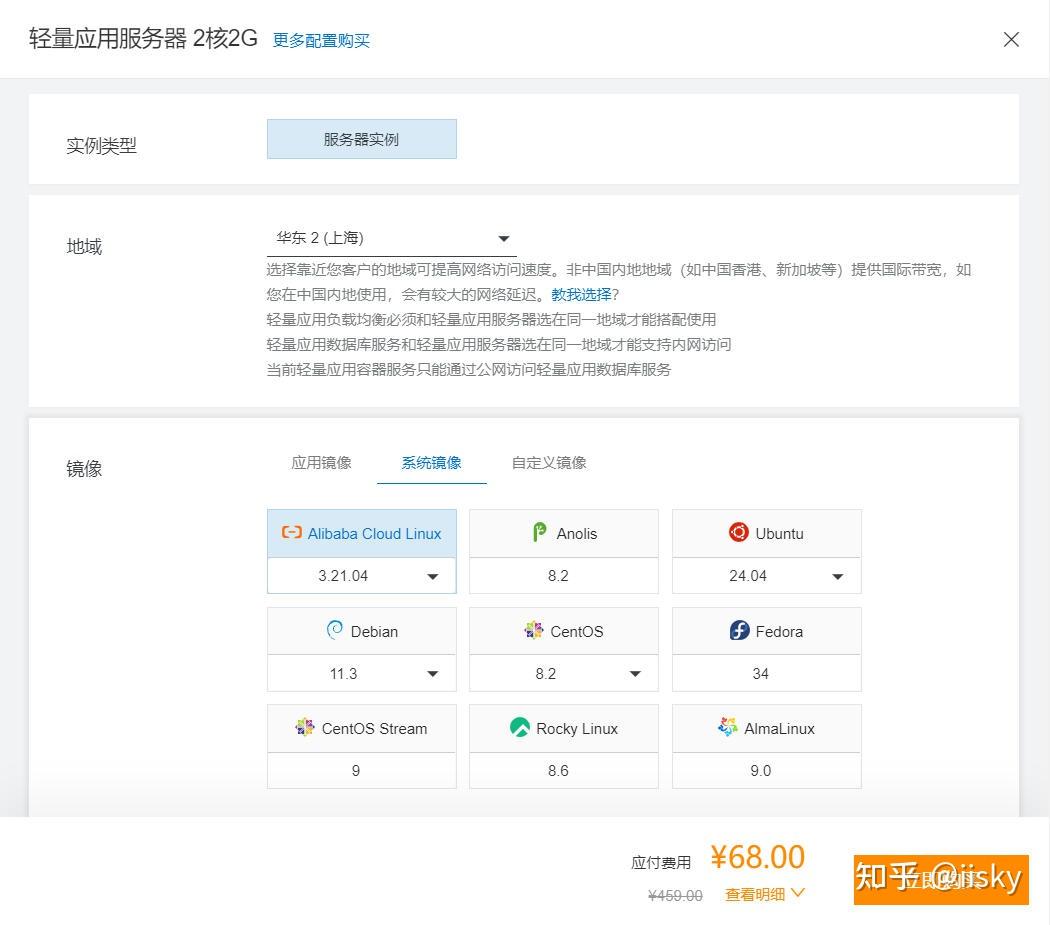
Task: Click the 查看明细 price details link
Action: 755,894
